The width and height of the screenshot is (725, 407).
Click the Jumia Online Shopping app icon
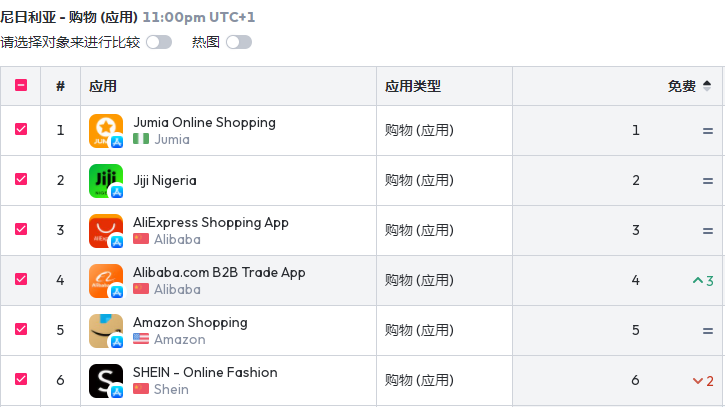106,130
